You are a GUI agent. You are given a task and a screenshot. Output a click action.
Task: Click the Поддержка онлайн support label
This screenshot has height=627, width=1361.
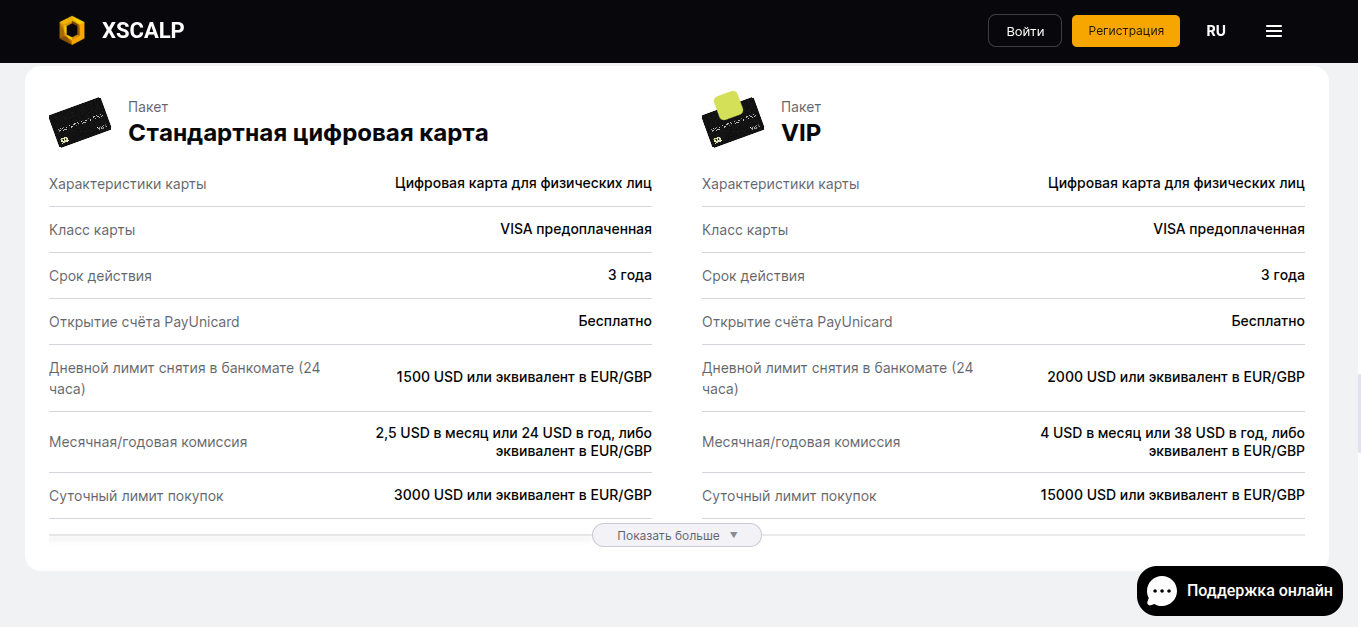pyautogui.click(x=1259, y=591)
